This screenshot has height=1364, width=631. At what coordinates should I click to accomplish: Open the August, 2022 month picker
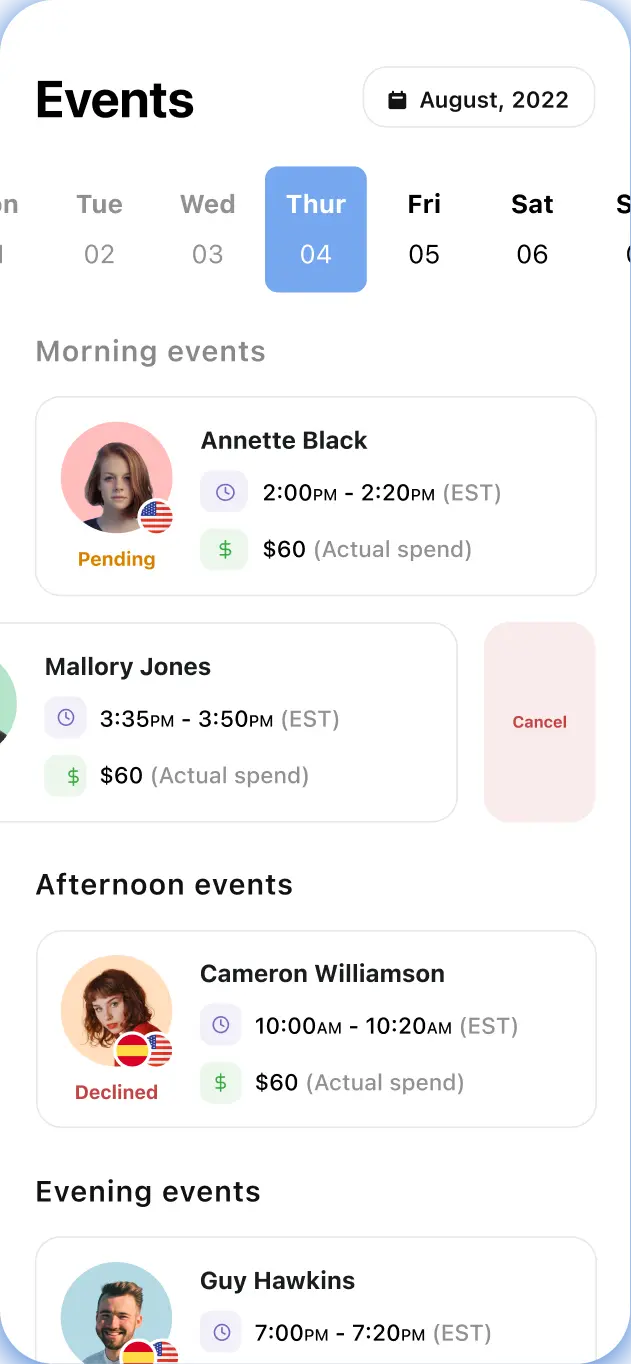click(x=479, y=98)
